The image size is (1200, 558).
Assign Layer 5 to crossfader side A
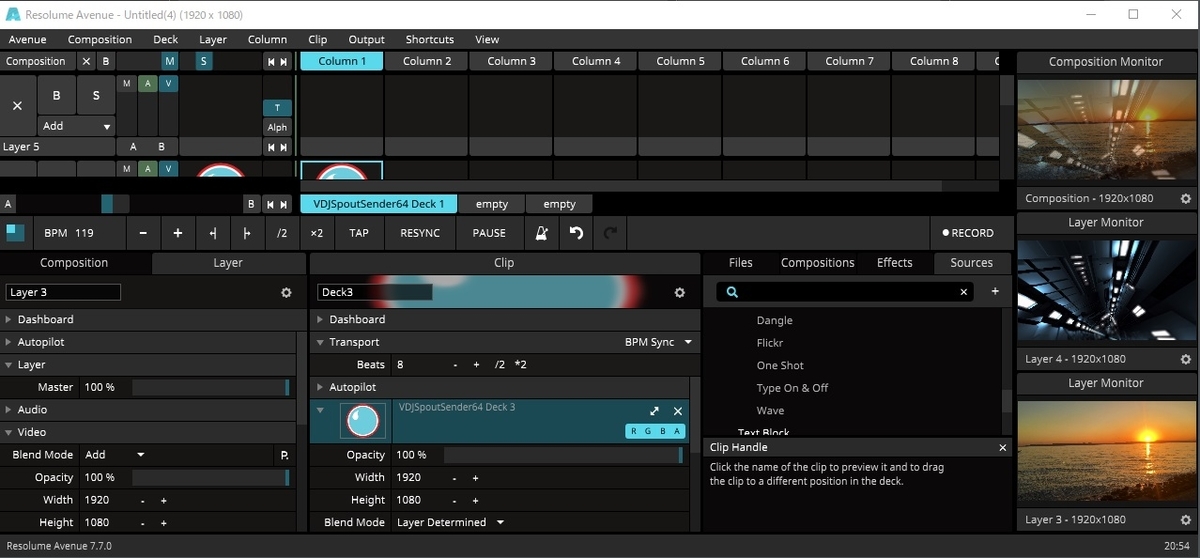[x=132, y=147]
